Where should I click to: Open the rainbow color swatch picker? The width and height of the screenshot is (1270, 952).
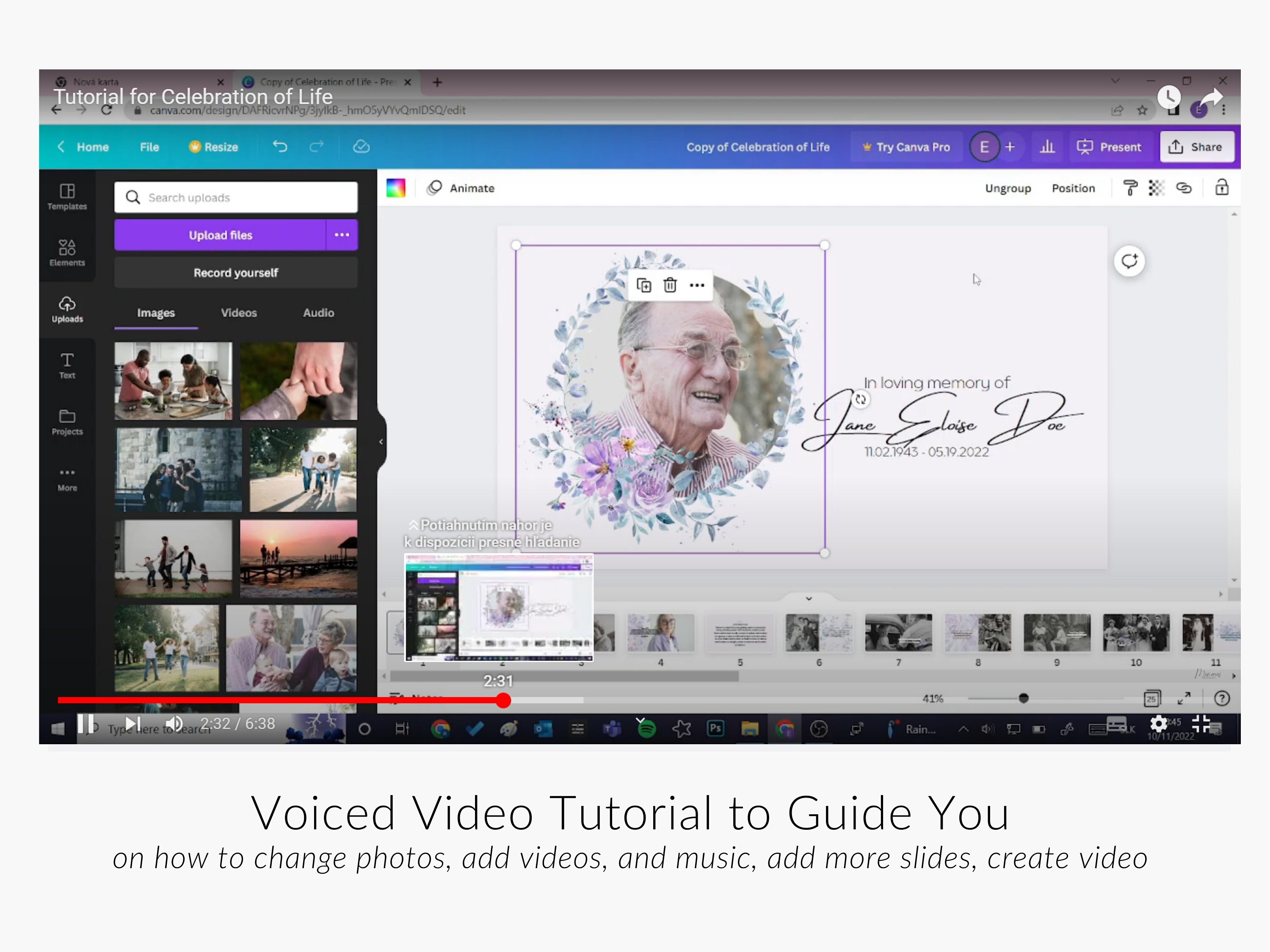click(x=395, y=187)
